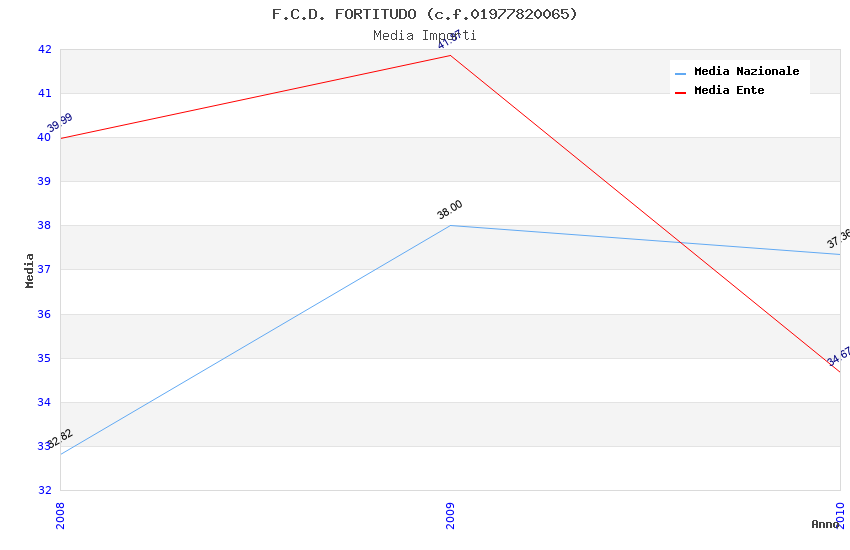Click the 32.82 data label
This screenshot has height=550, width=850.
point(60,439)
